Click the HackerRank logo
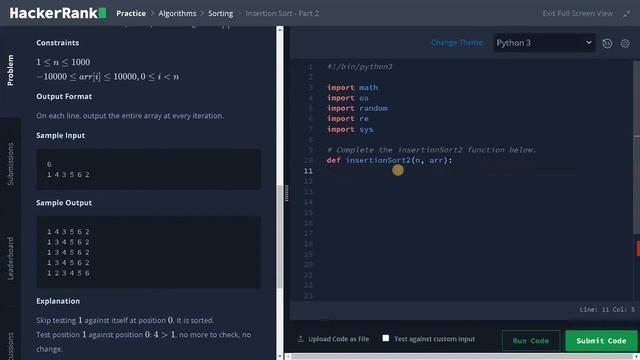The image size is (640, 360). coord(58,13)
